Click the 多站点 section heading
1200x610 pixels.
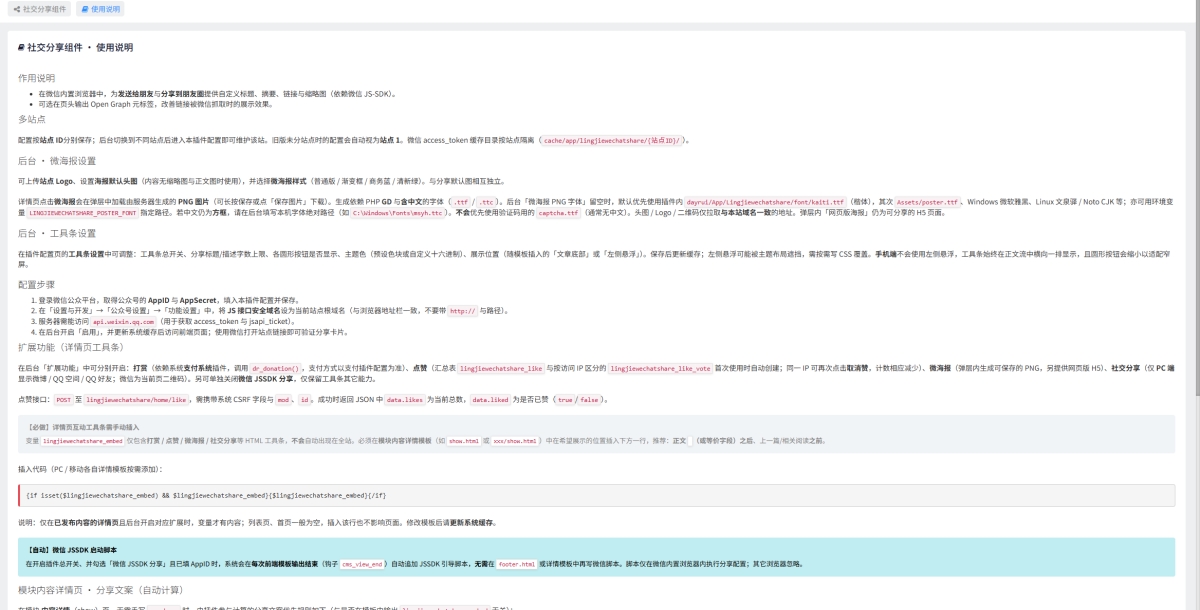tap(33, 119)
